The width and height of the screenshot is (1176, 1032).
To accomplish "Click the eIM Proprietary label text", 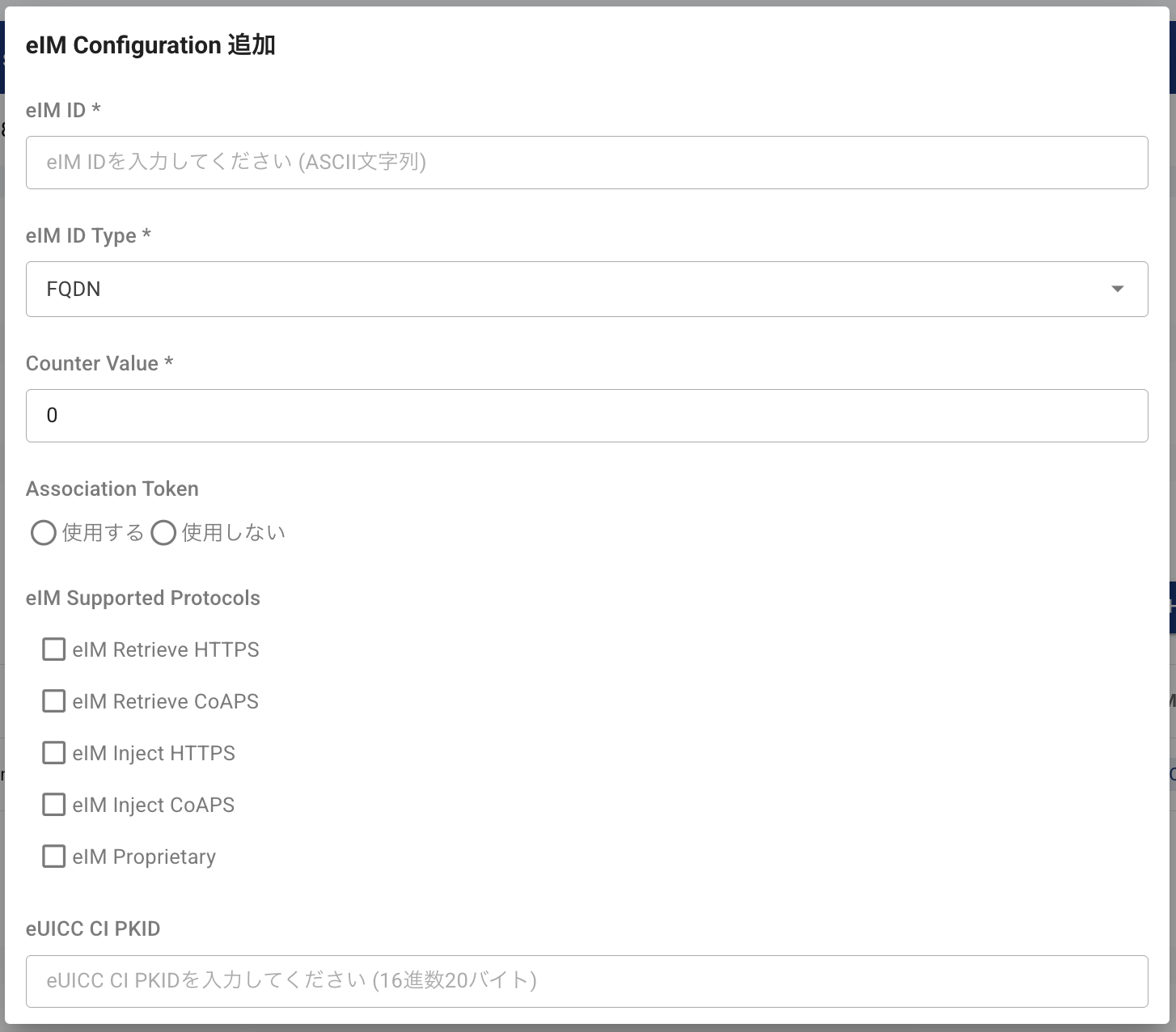I will point(144,857).
